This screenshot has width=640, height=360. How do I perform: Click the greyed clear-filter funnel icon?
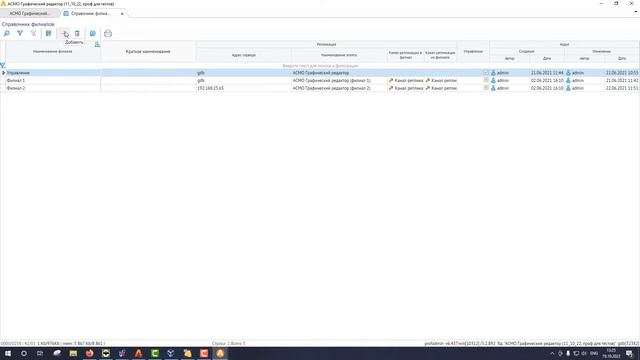point(33,33)
